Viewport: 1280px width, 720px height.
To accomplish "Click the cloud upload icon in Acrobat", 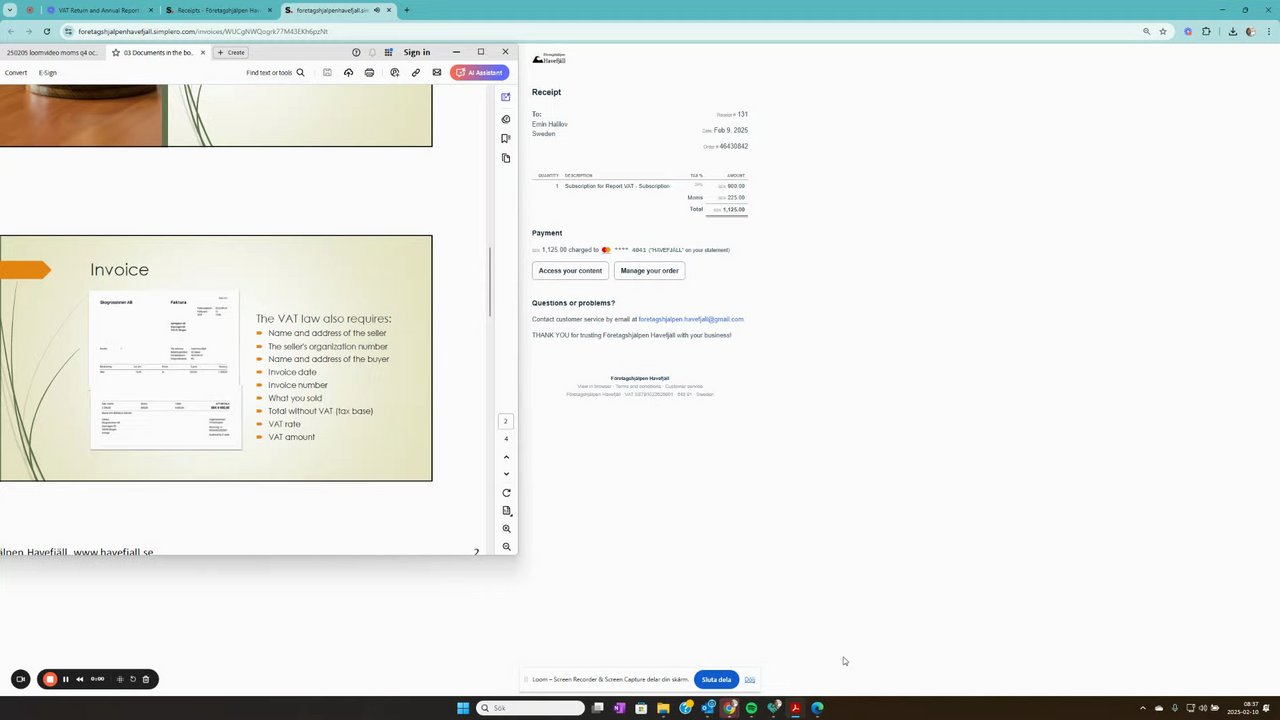I will (x=348, y=72).
